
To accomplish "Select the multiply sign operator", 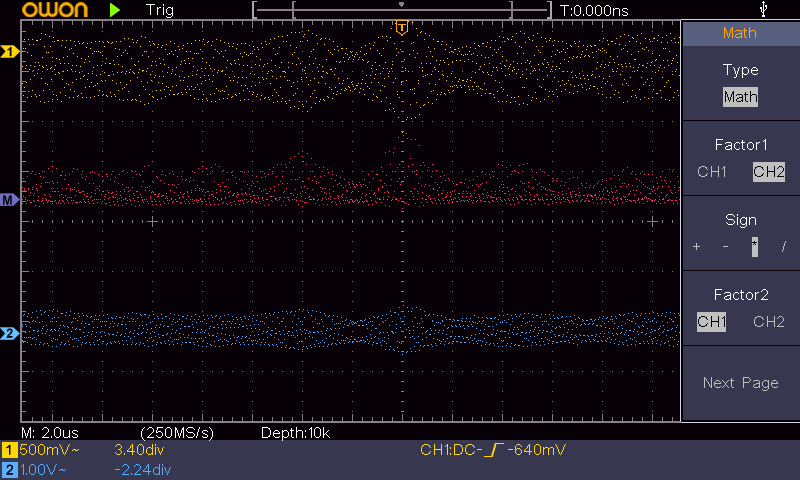I will [x=754, y=247].
